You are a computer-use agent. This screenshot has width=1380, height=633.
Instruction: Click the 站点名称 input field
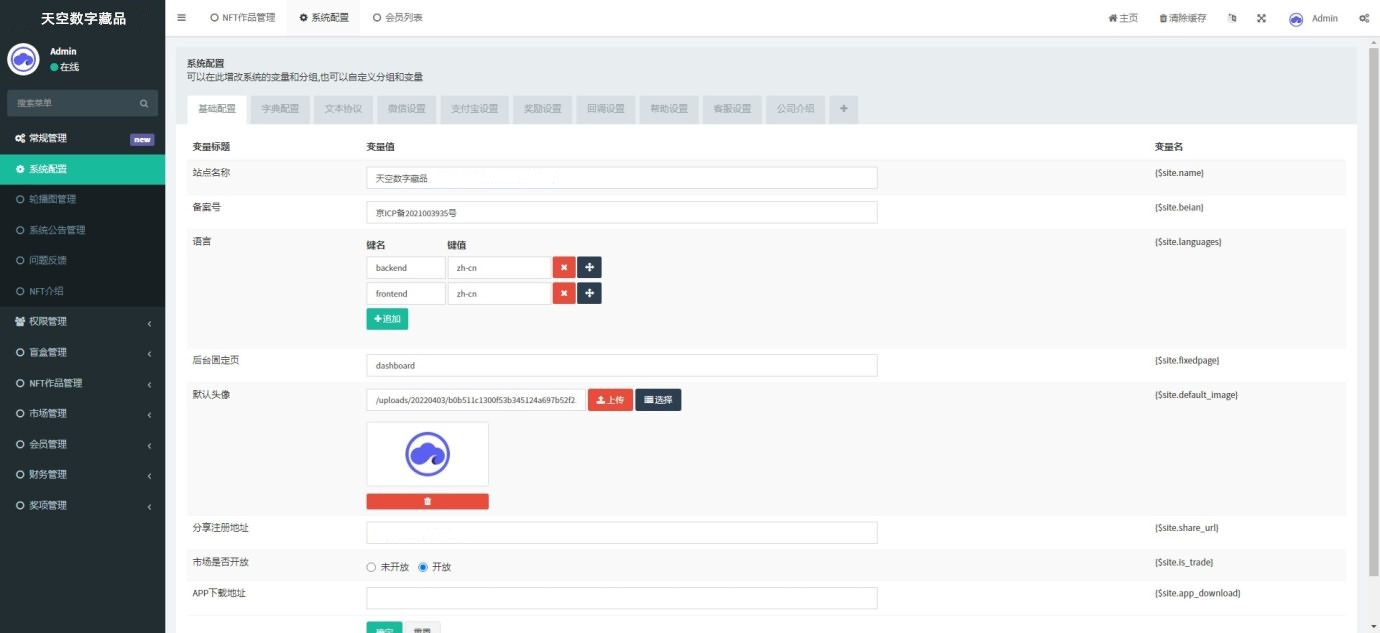pyautogui.click(x=622, y=178)
